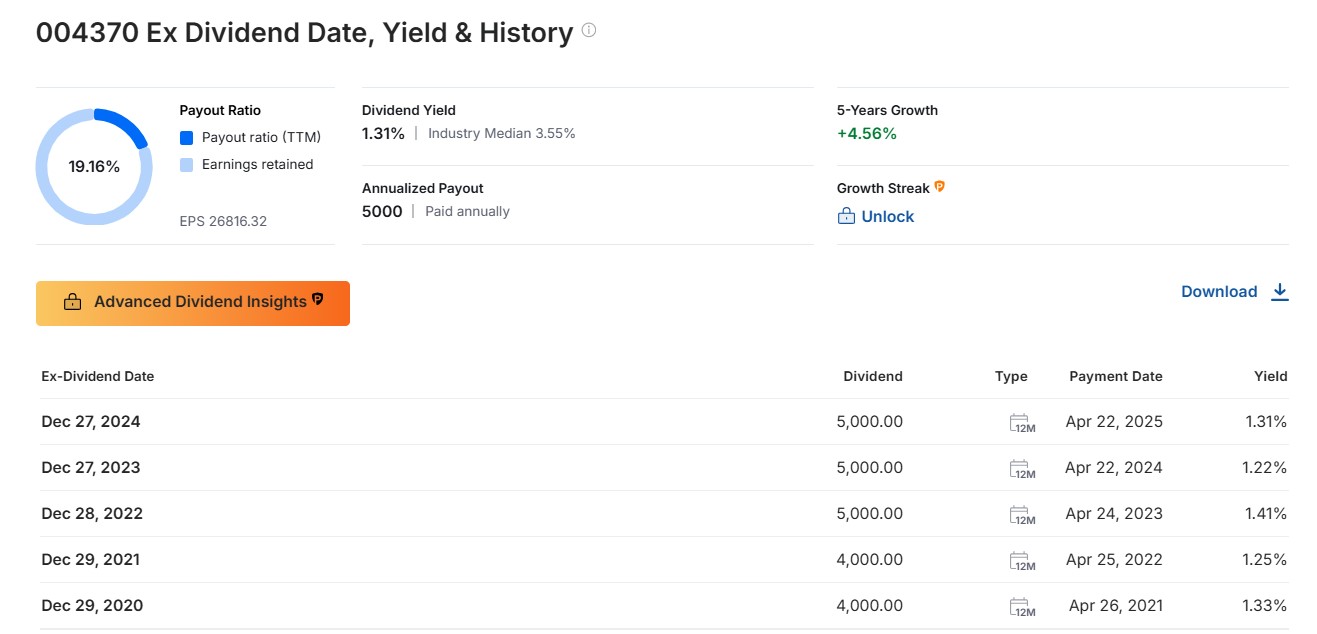Click the 12M calendar icon for Dec 27, 2024
This screenshot has height=634, width=1317.
point(1022,422)
